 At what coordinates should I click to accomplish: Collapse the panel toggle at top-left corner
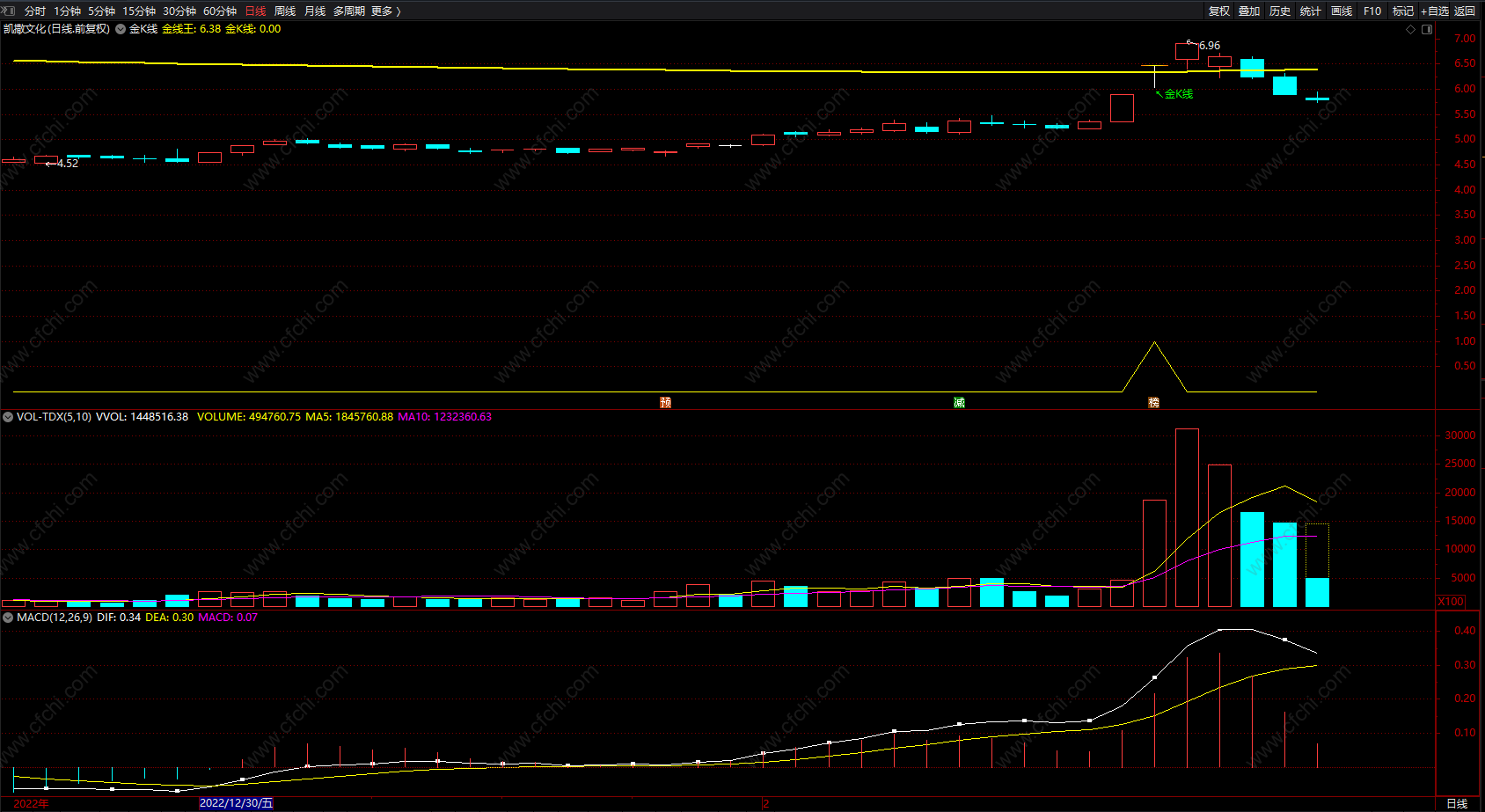coord(8,11)
